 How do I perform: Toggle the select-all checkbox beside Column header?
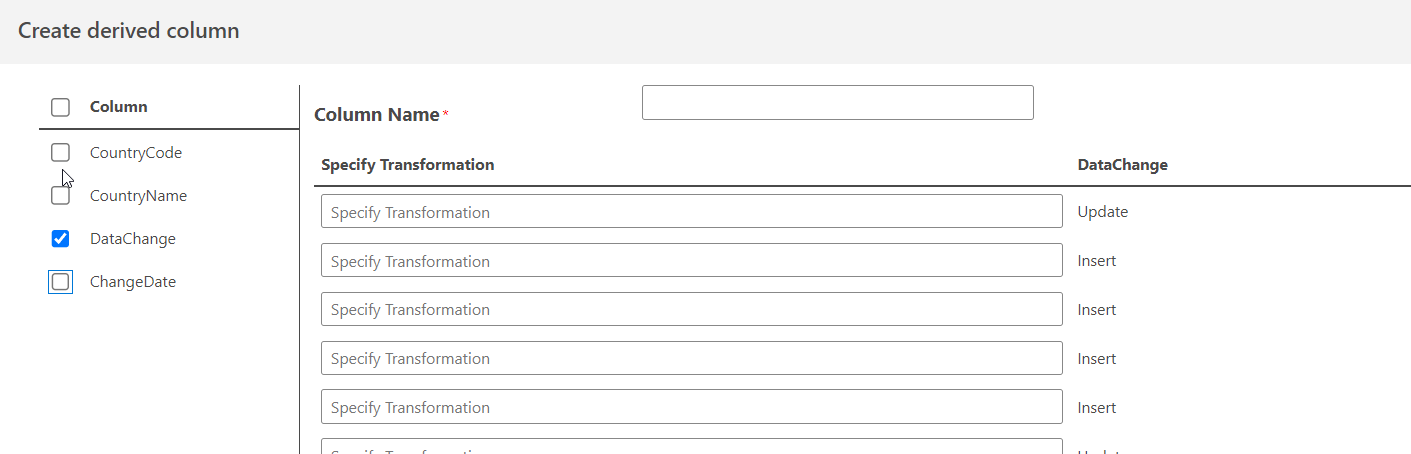point(61,107)
